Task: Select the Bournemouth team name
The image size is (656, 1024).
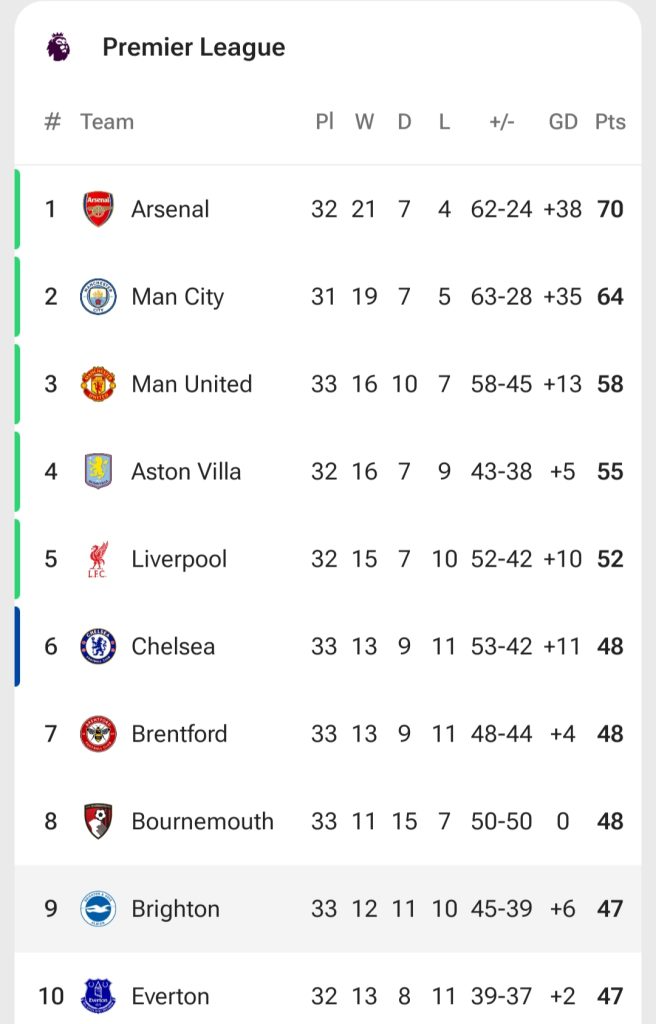Action: pyautogui.click(x=202, y=821)
